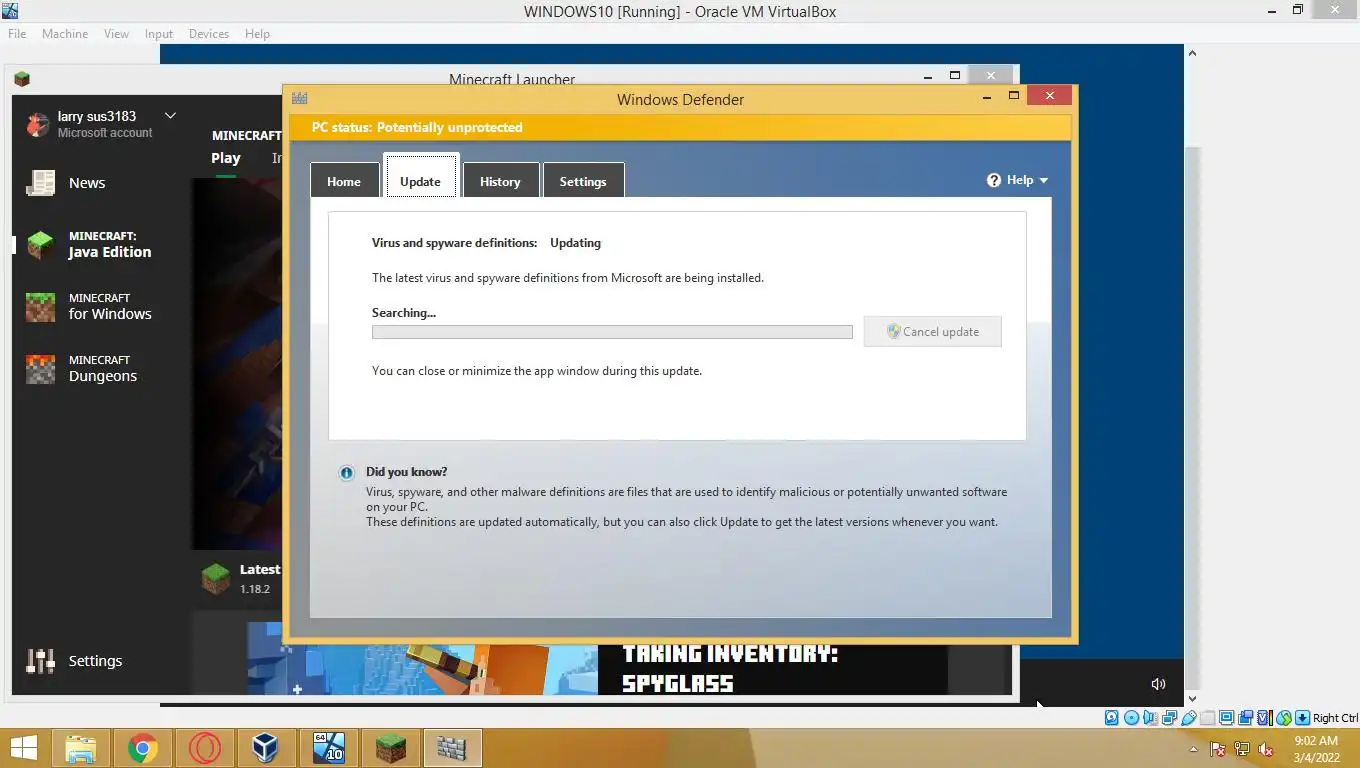
Task: Open the Settings tab in Windows Defender
Action: click(x=583, y=181)
